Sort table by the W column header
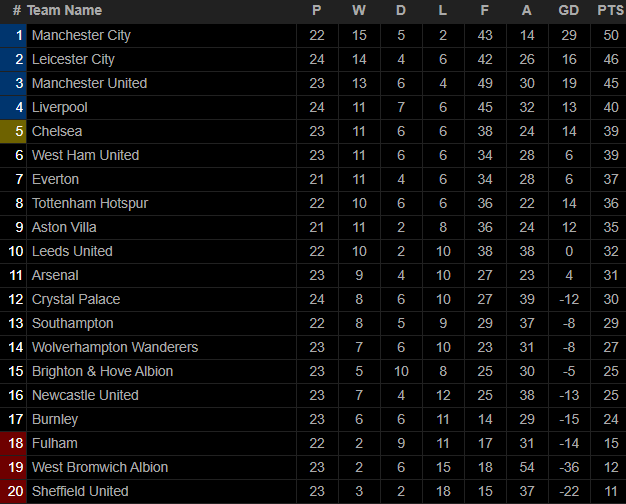Viewport: 626px width, 504px height. [x=359, y=10]
